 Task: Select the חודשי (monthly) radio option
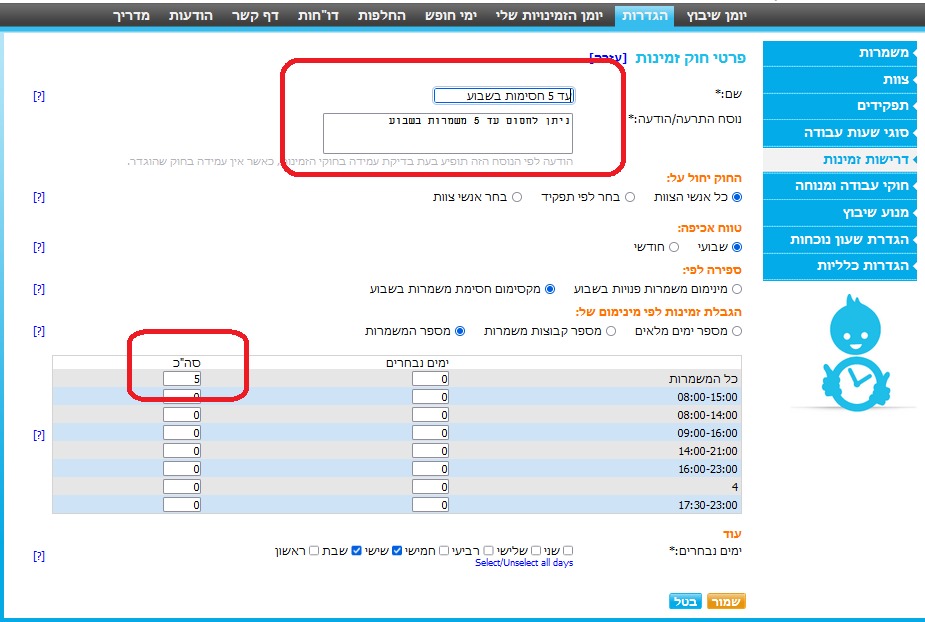674,246
